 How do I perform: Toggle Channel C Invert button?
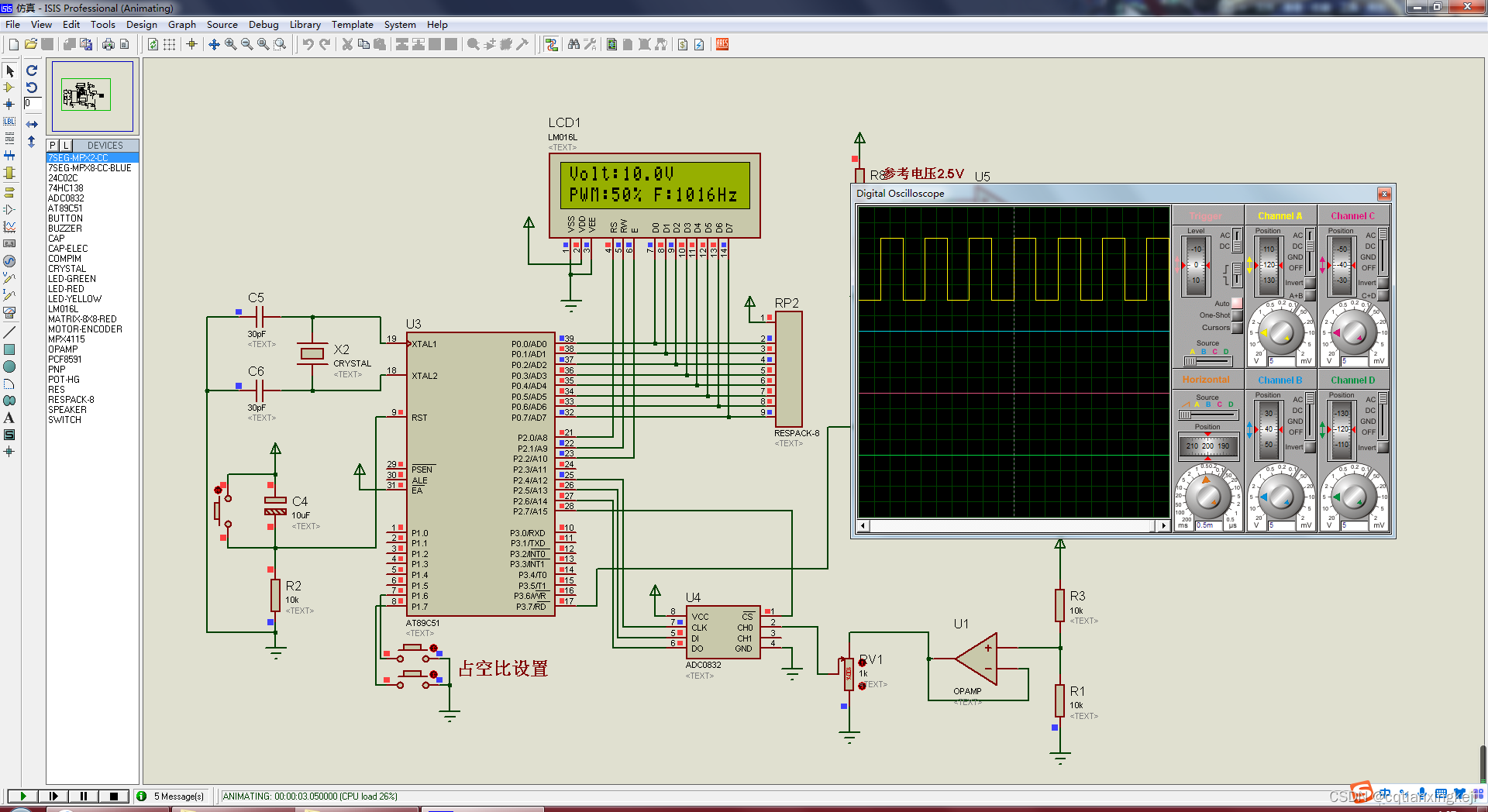[x=1383, y=283]
